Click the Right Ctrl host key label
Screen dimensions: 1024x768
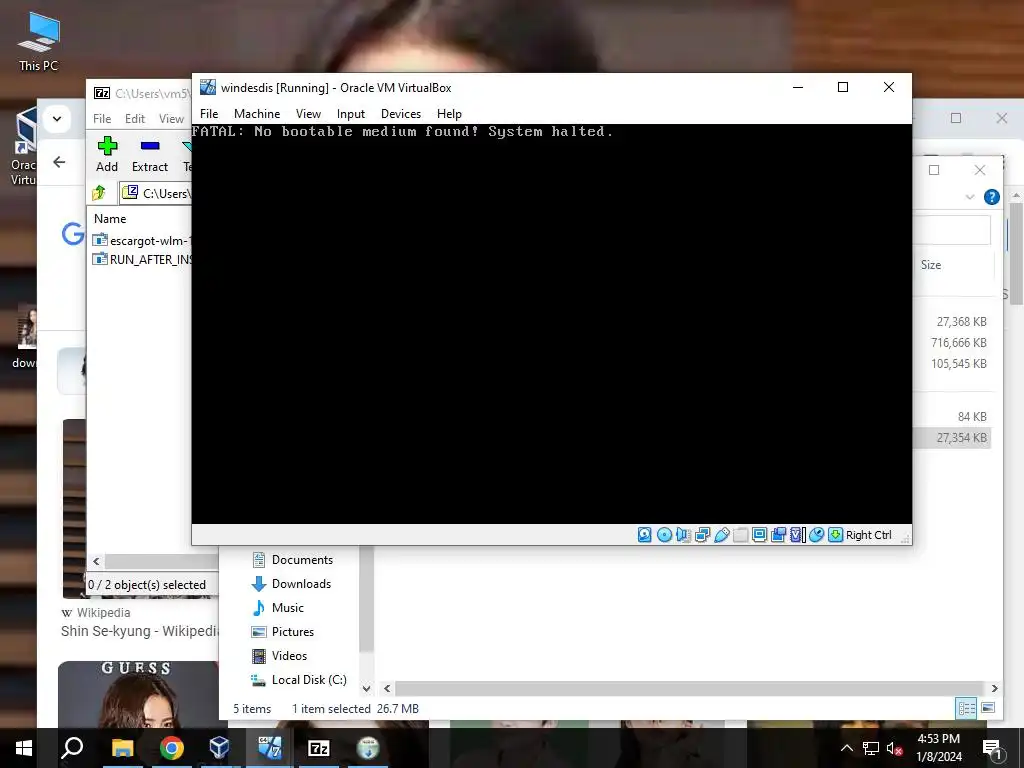coord(869,535)
